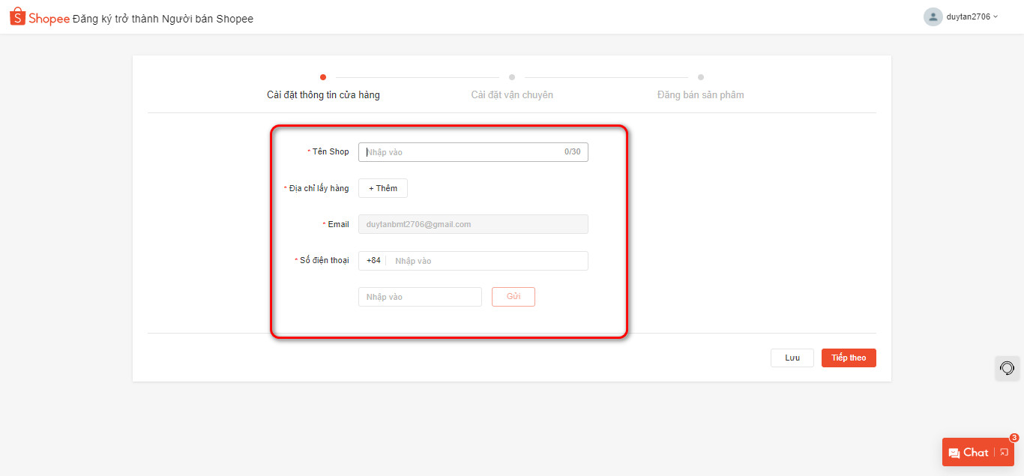Screen dimensions: 1024x476
Task: Open the +84 country code selector
Action: point(373,261)
